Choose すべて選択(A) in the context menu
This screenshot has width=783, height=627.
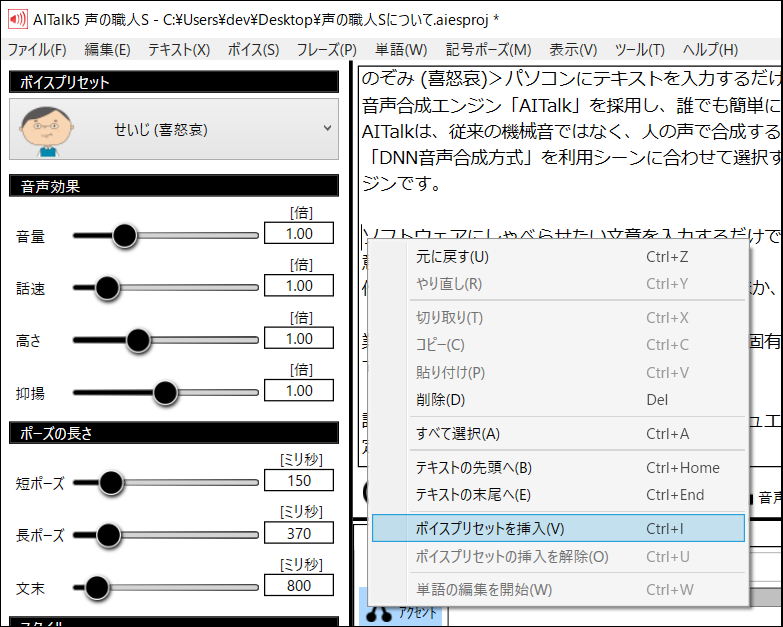coord(558,433)
